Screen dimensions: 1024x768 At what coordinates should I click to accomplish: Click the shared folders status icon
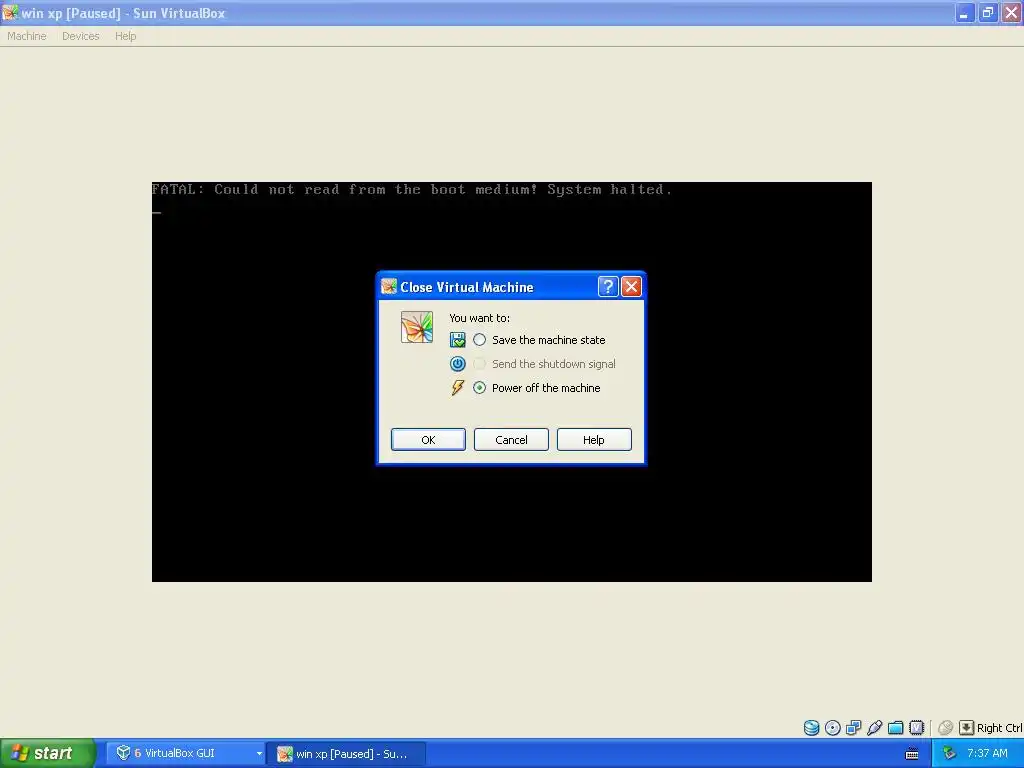point(895,728)
